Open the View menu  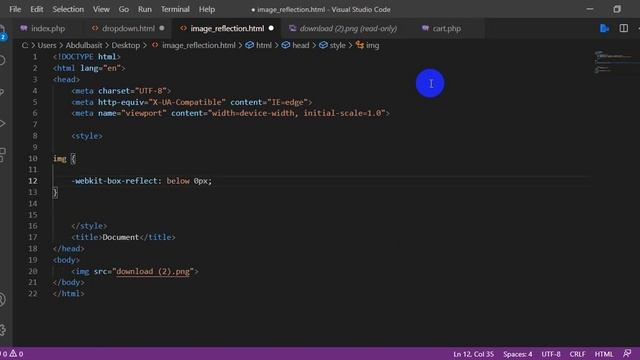101,9
